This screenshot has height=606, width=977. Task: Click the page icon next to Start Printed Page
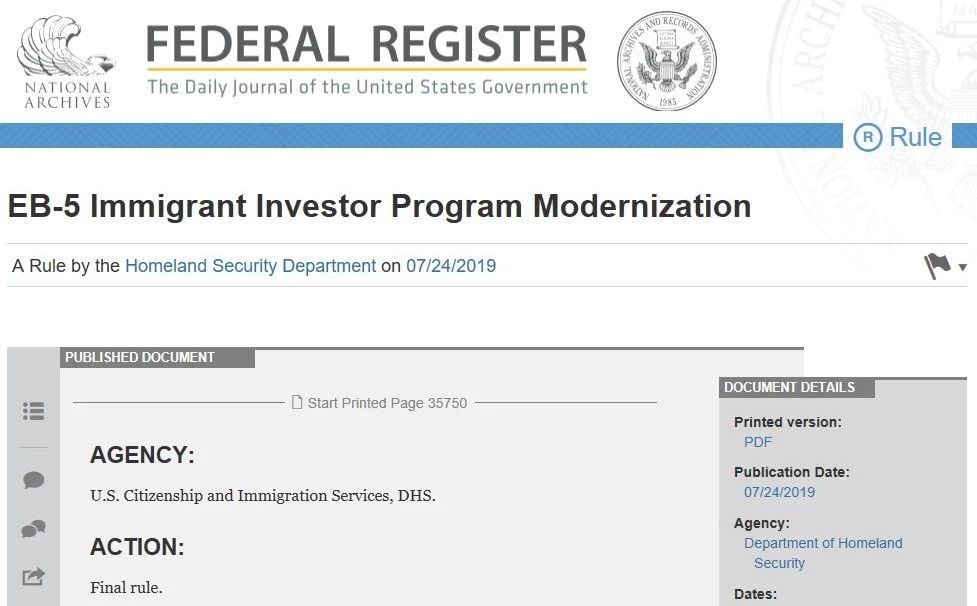click(297, 402)
